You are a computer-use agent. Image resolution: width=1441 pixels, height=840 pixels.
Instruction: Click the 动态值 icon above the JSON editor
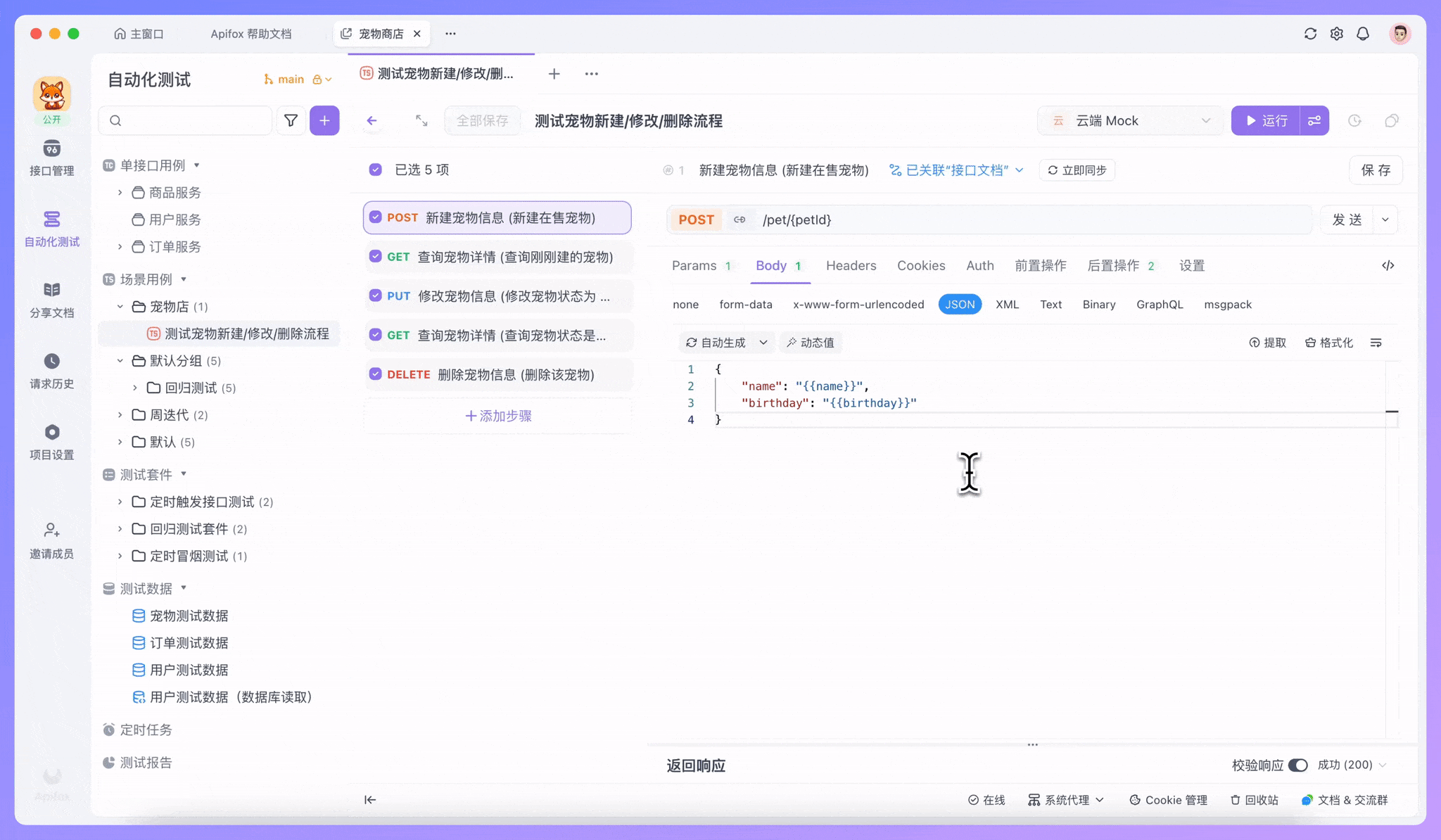[x=810, y=343]
